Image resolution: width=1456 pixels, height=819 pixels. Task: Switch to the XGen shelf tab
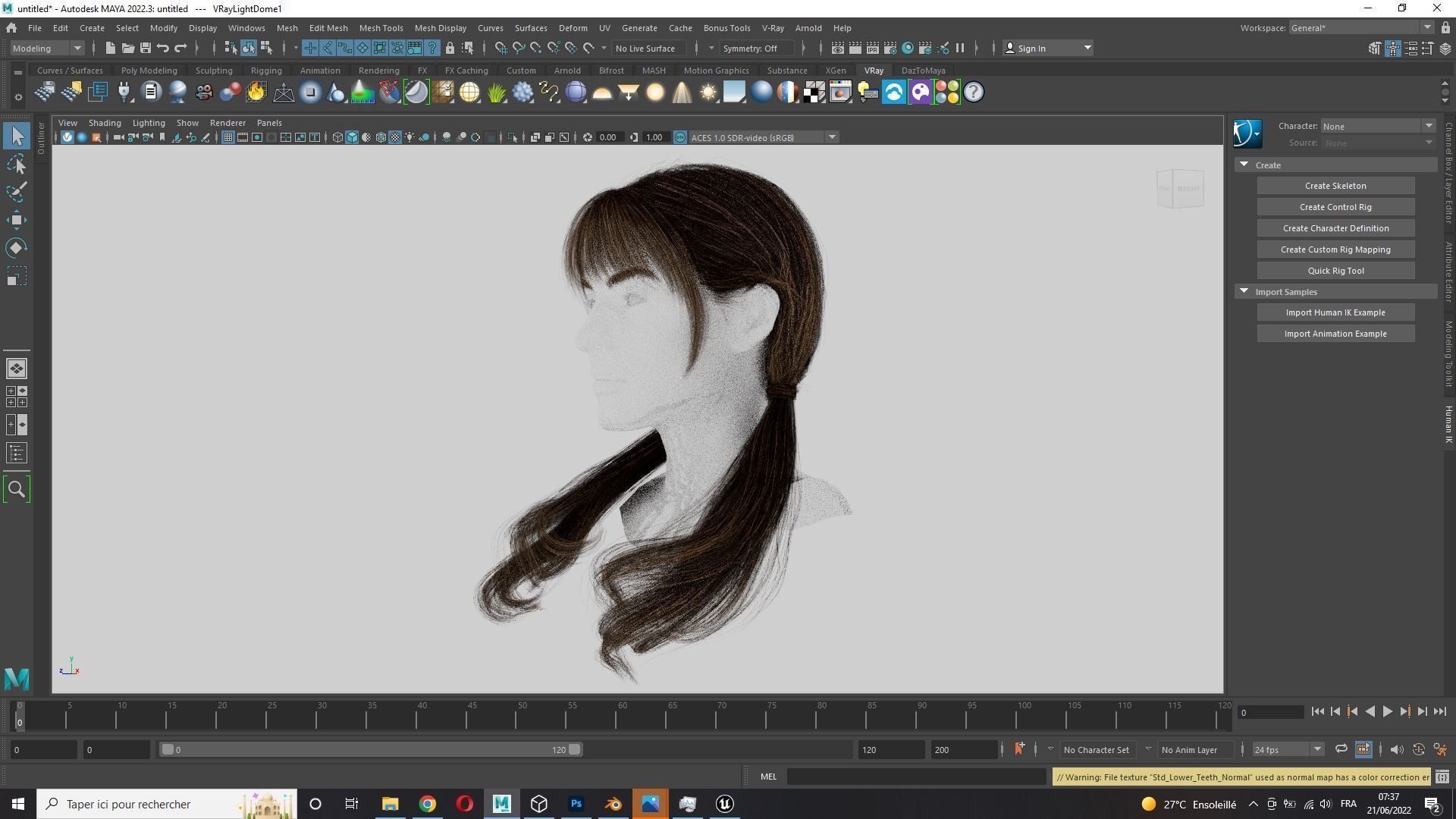(835, 71)
